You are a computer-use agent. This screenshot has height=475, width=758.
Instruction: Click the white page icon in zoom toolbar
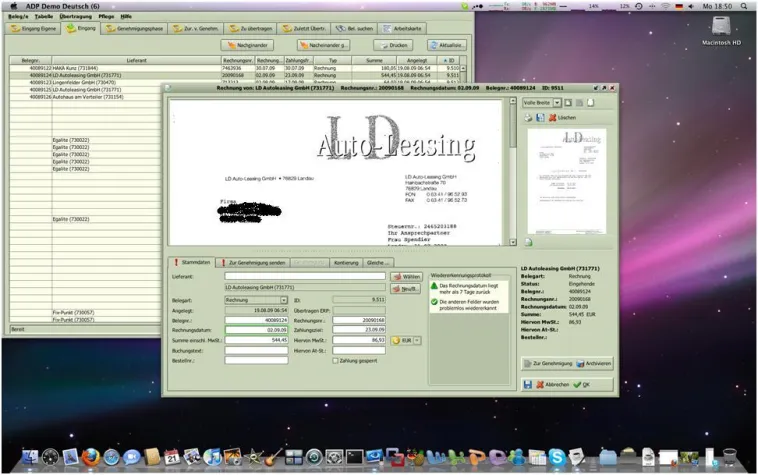coord(590,102)
